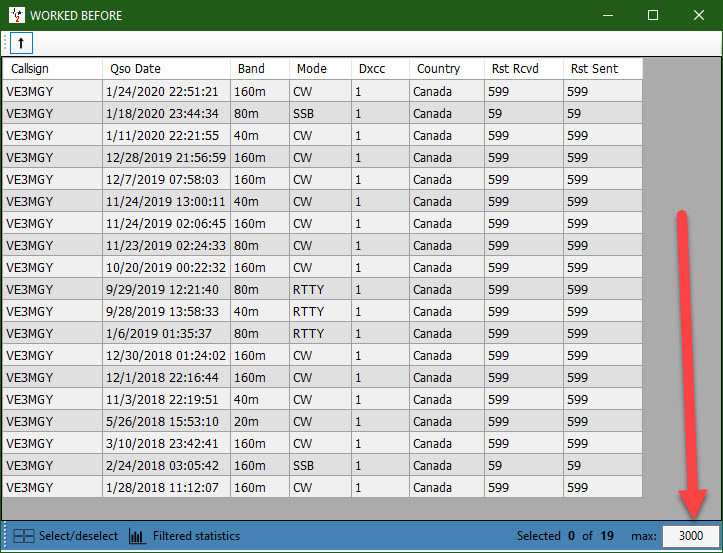This screenshot has width=723, height=553.
Task: Select the row dated 11/3/2018 22:19:51
Action: pos(322,399)
